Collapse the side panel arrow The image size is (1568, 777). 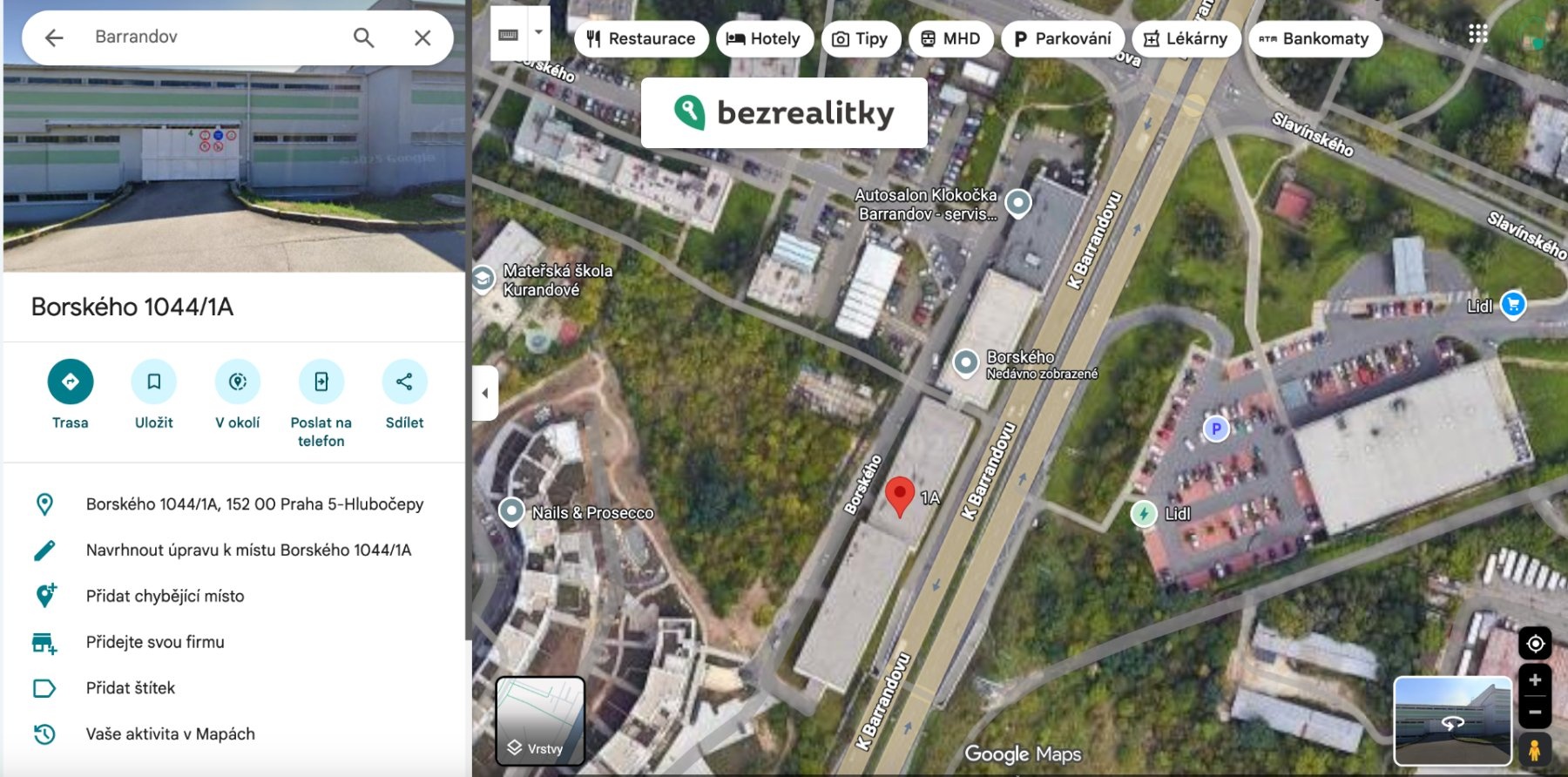485,393
